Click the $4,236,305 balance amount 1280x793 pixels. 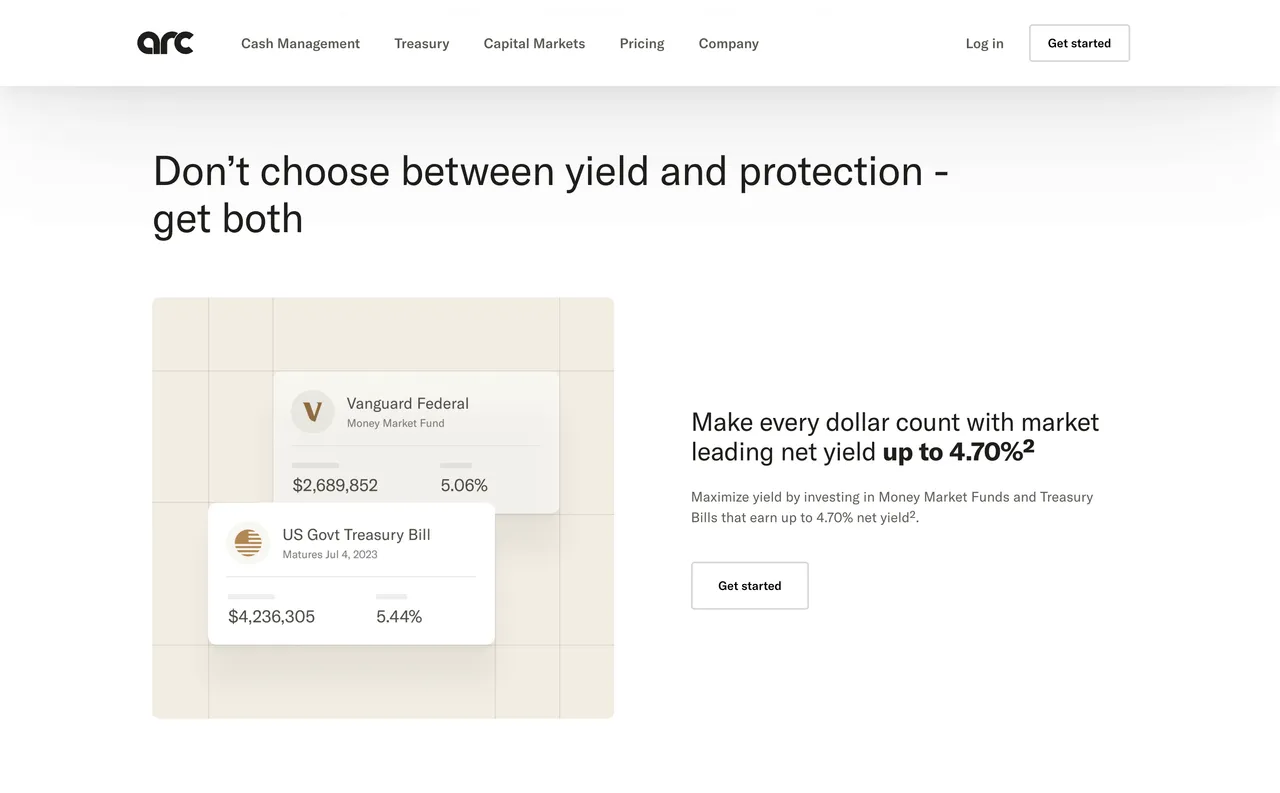[271, 616]
